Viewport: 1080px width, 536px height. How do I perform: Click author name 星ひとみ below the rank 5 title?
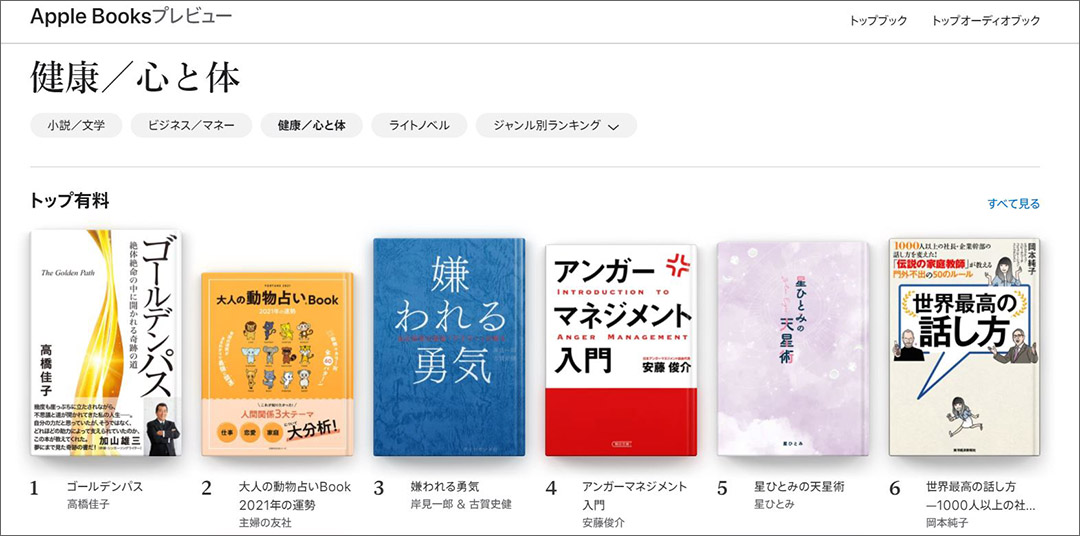point(774,504)
